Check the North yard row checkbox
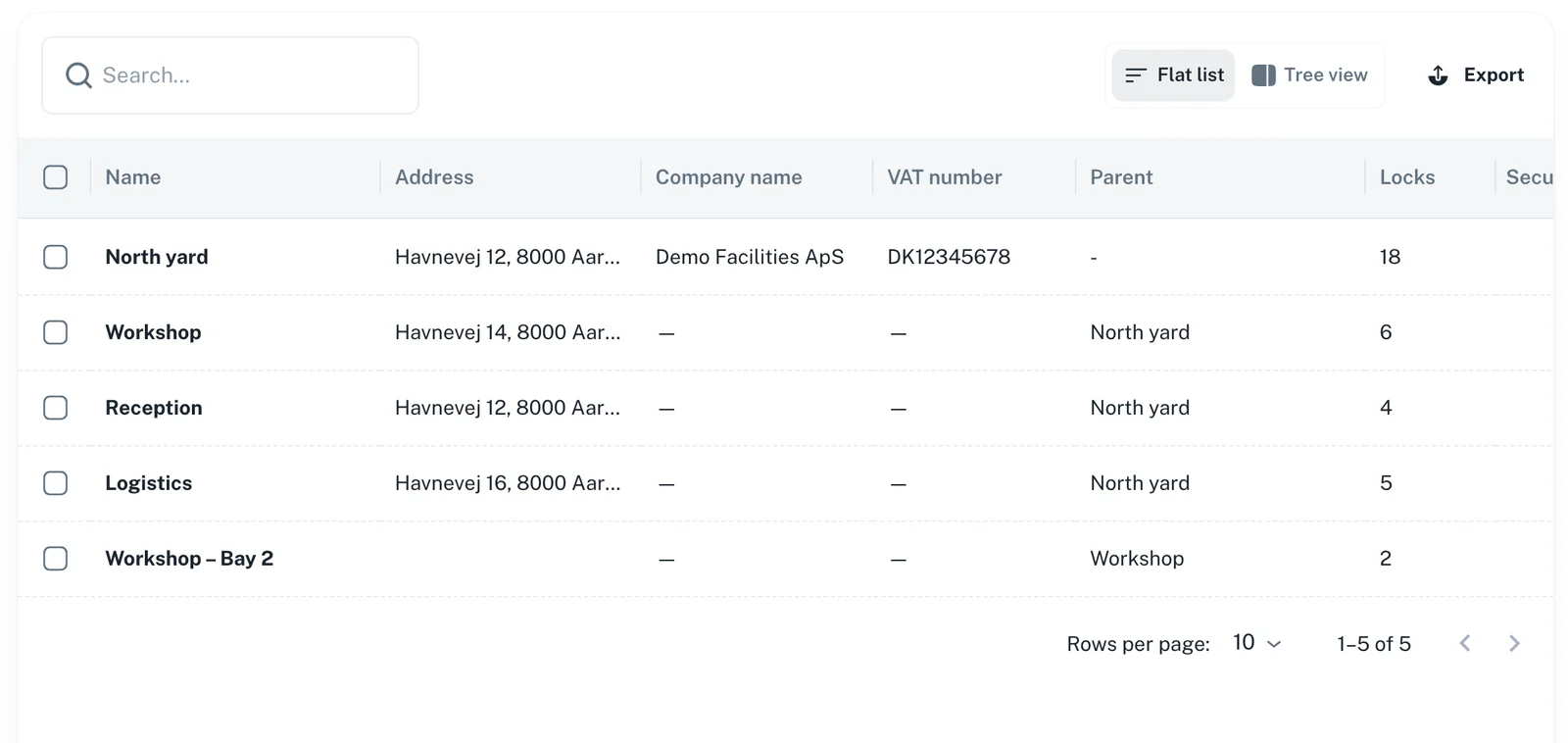Screen dimensions: 1568x743 click(x=56, y=257)
